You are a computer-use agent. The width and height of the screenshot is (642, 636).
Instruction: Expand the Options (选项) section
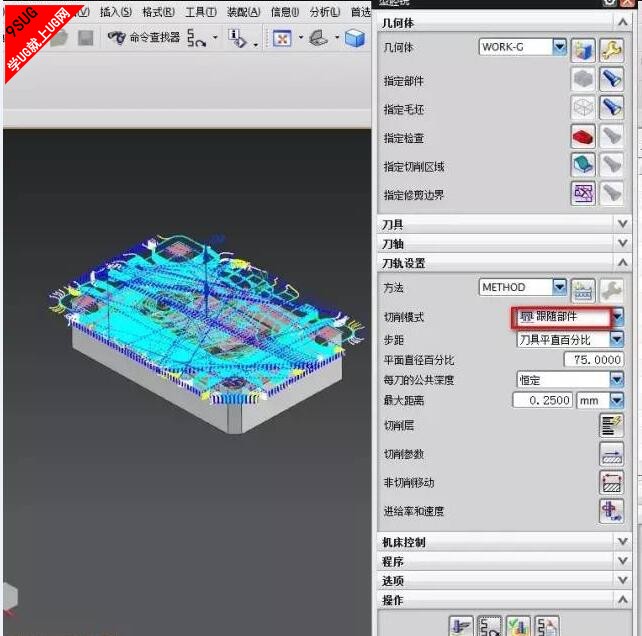622,580
